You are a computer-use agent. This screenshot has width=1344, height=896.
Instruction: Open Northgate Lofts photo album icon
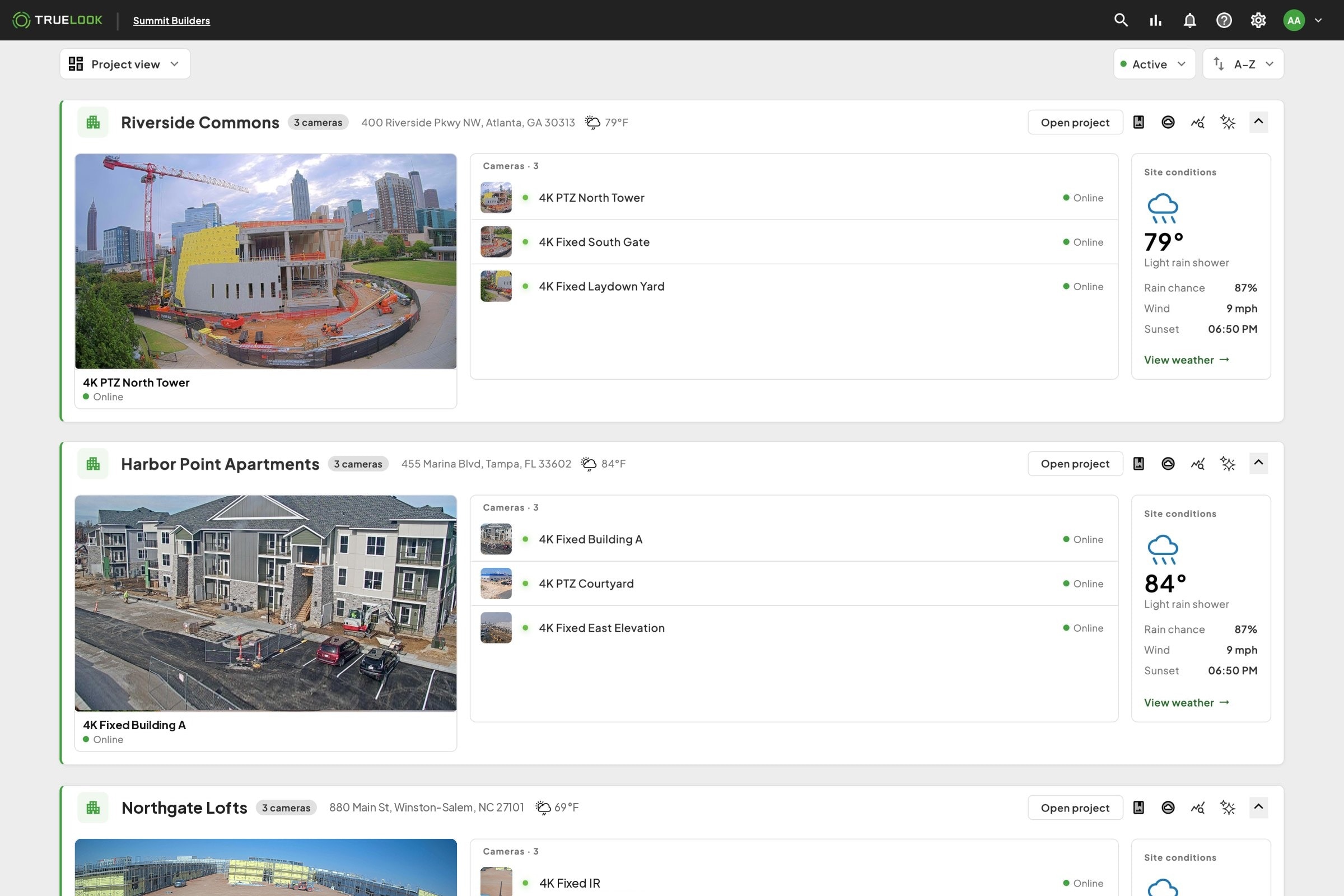coord(1138,808)
